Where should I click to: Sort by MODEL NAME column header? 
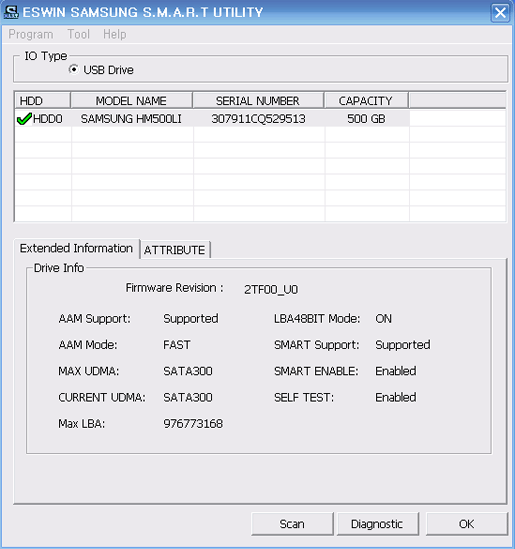tap(132, 101)
